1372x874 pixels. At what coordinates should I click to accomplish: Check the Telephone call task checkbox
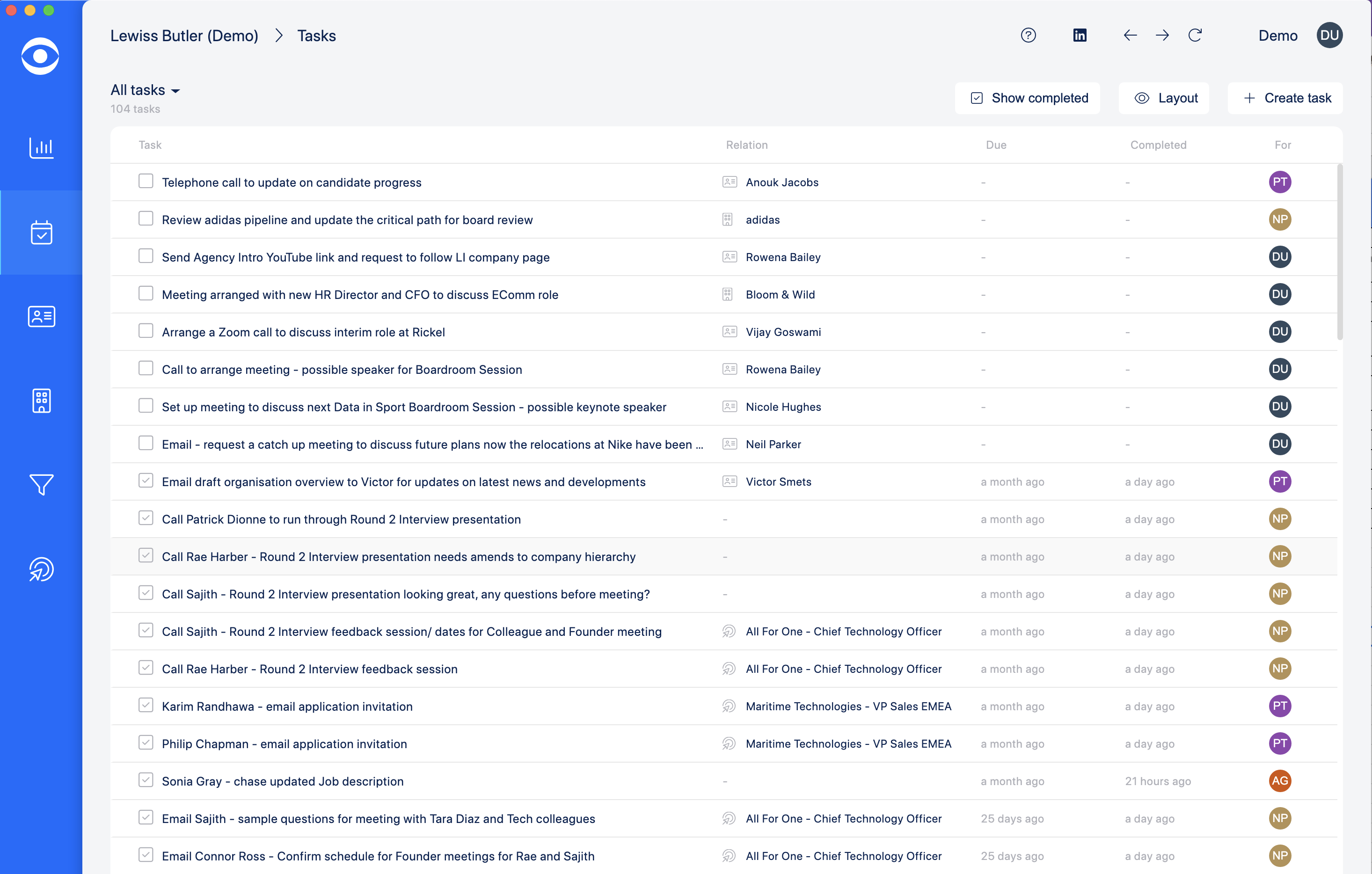coord(146,181)
